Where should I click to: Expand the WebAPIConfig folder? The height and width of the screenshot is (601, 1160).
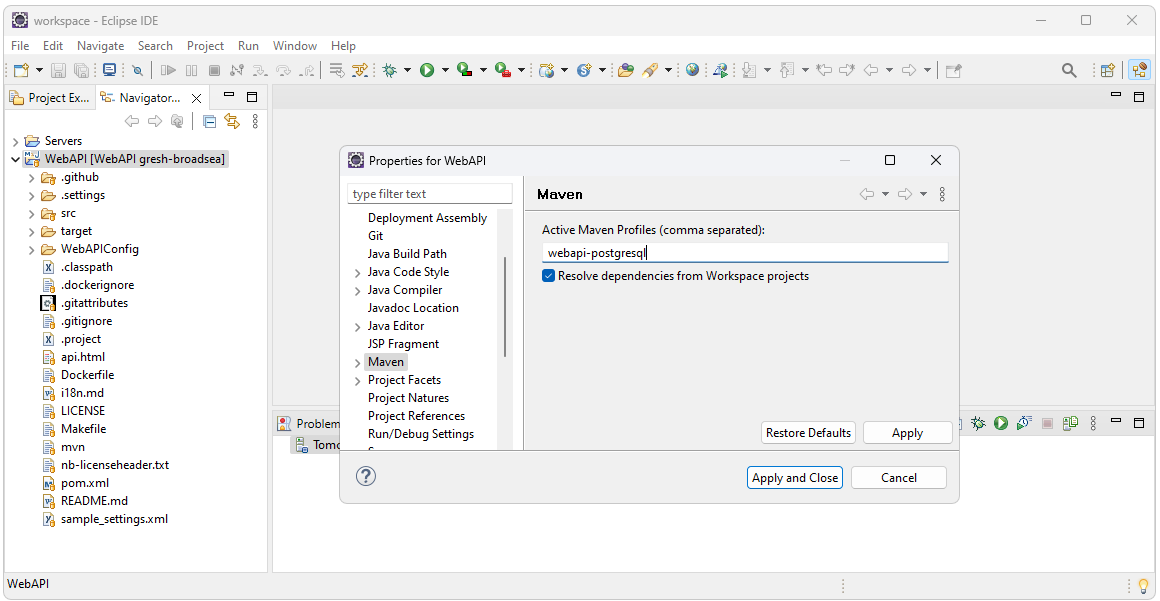pyautogui.click(x=32, y=249)
